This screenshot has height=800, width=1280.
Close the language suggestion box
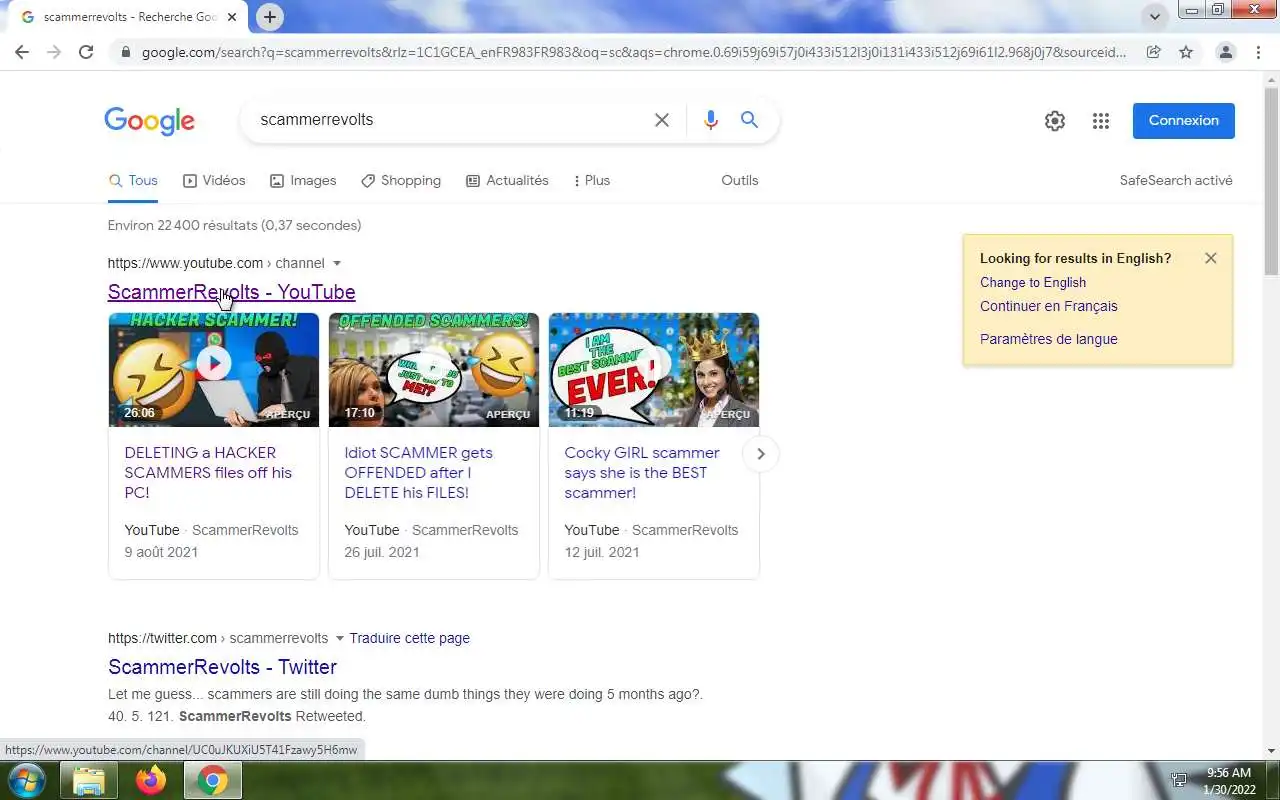[x=1211, y=258]
